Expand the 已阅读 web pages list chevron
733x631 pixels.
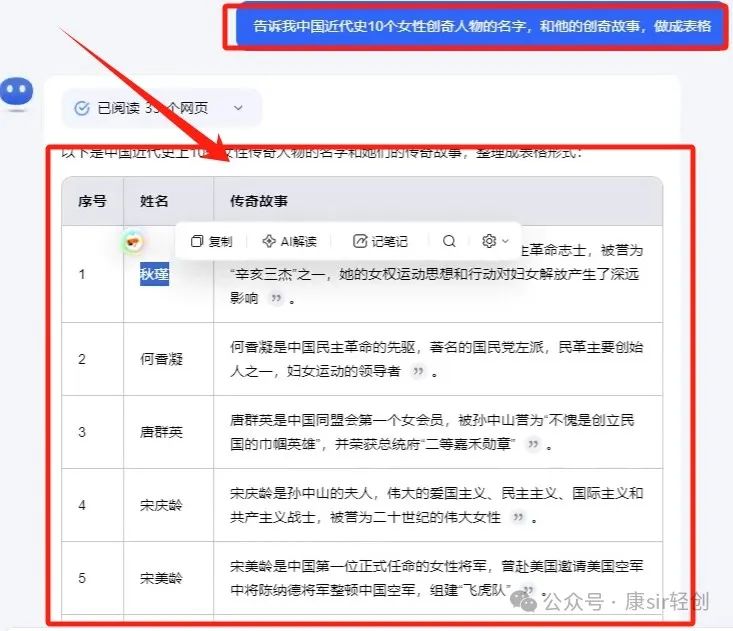238,108
